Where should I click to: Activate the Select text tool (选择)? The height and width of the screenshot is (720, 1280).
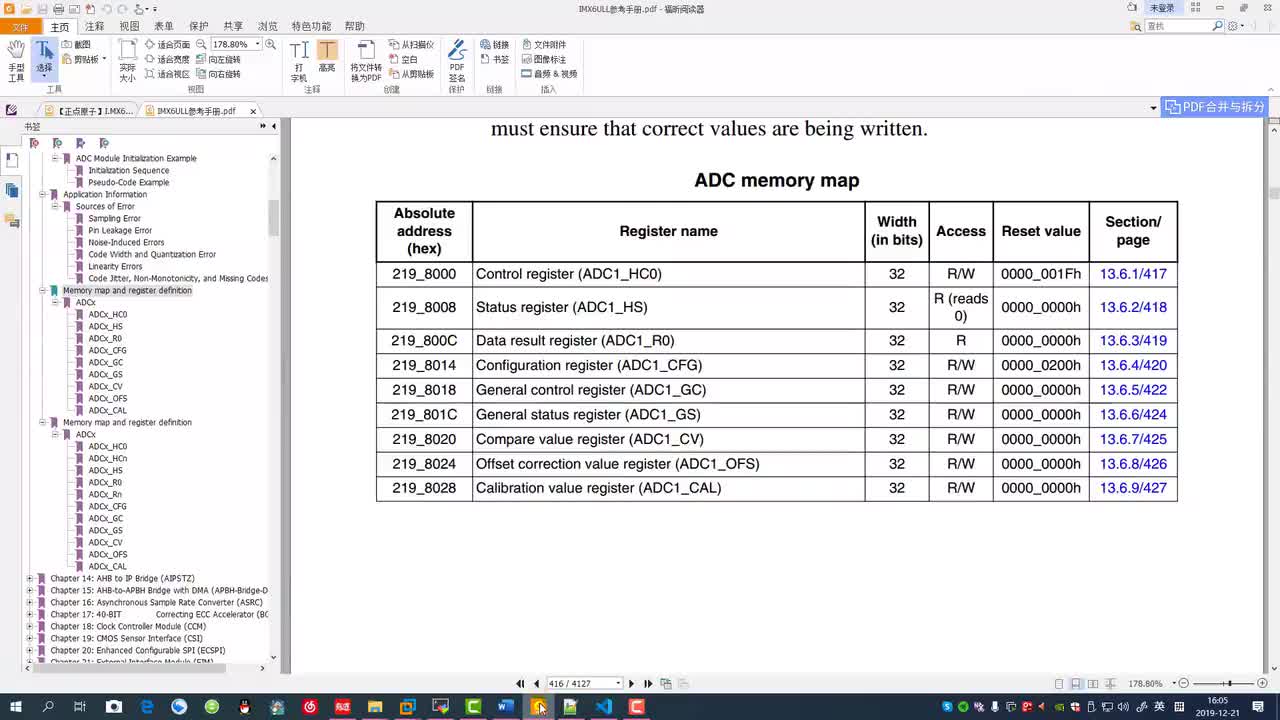(x=44, y=59)
